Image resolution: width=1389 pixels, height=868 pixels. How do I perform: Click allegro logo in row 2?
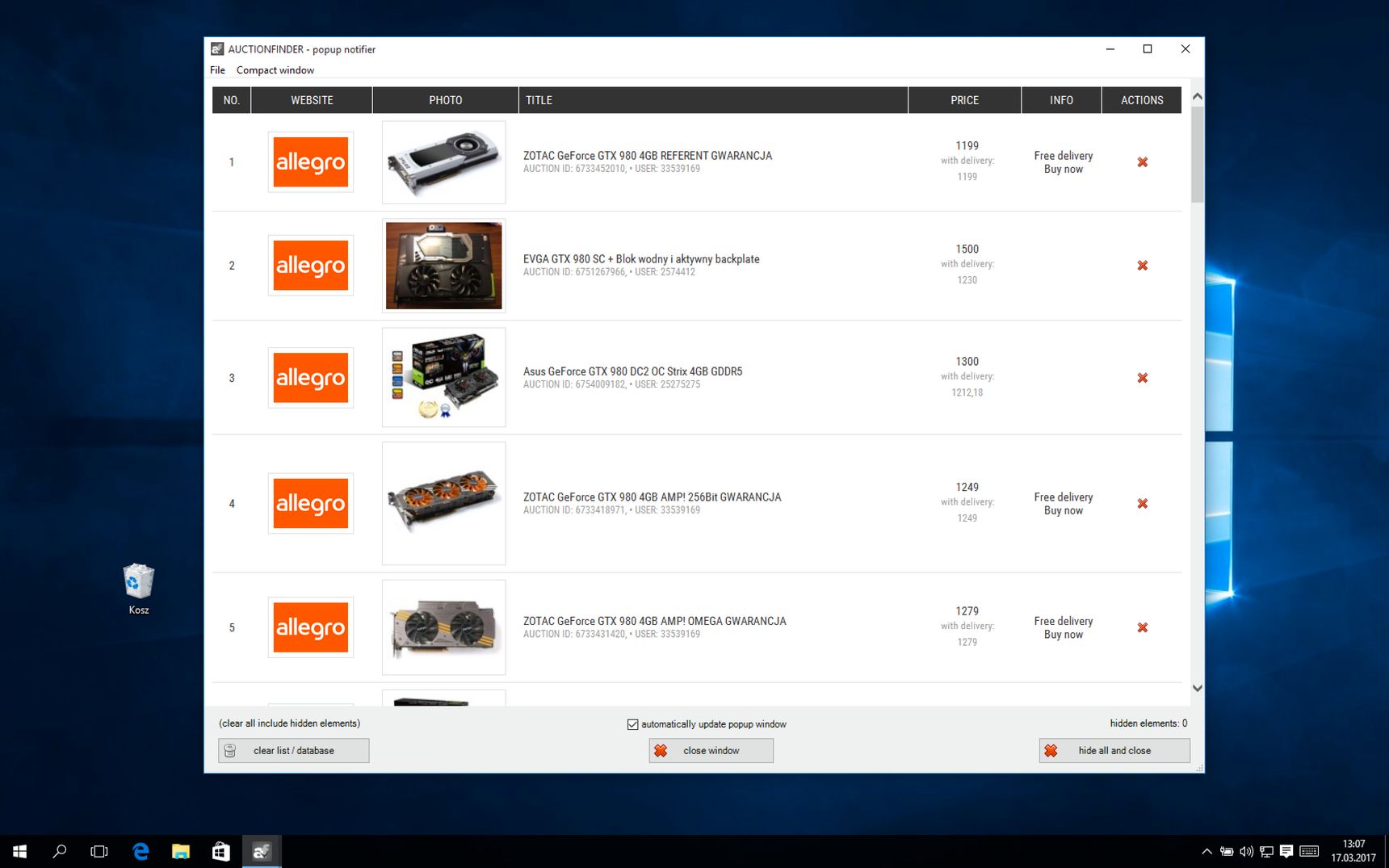[311, 266]
